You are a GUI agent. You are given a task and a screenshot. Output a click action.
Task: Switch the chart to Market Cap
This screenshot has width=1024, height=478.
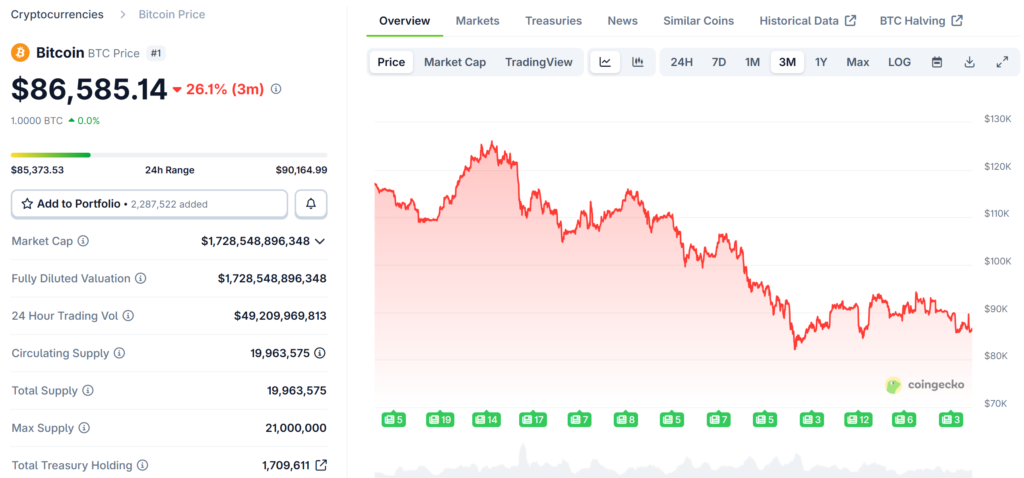[455, 62]
